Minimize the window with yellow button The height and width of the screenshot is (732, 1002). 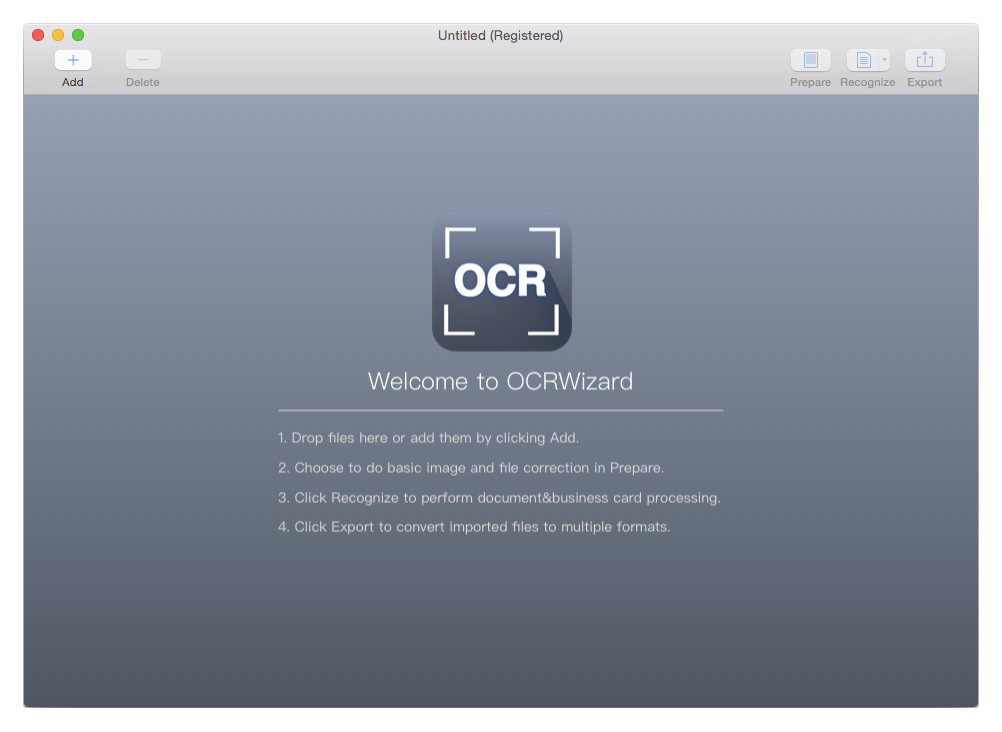tap(58, 35)
